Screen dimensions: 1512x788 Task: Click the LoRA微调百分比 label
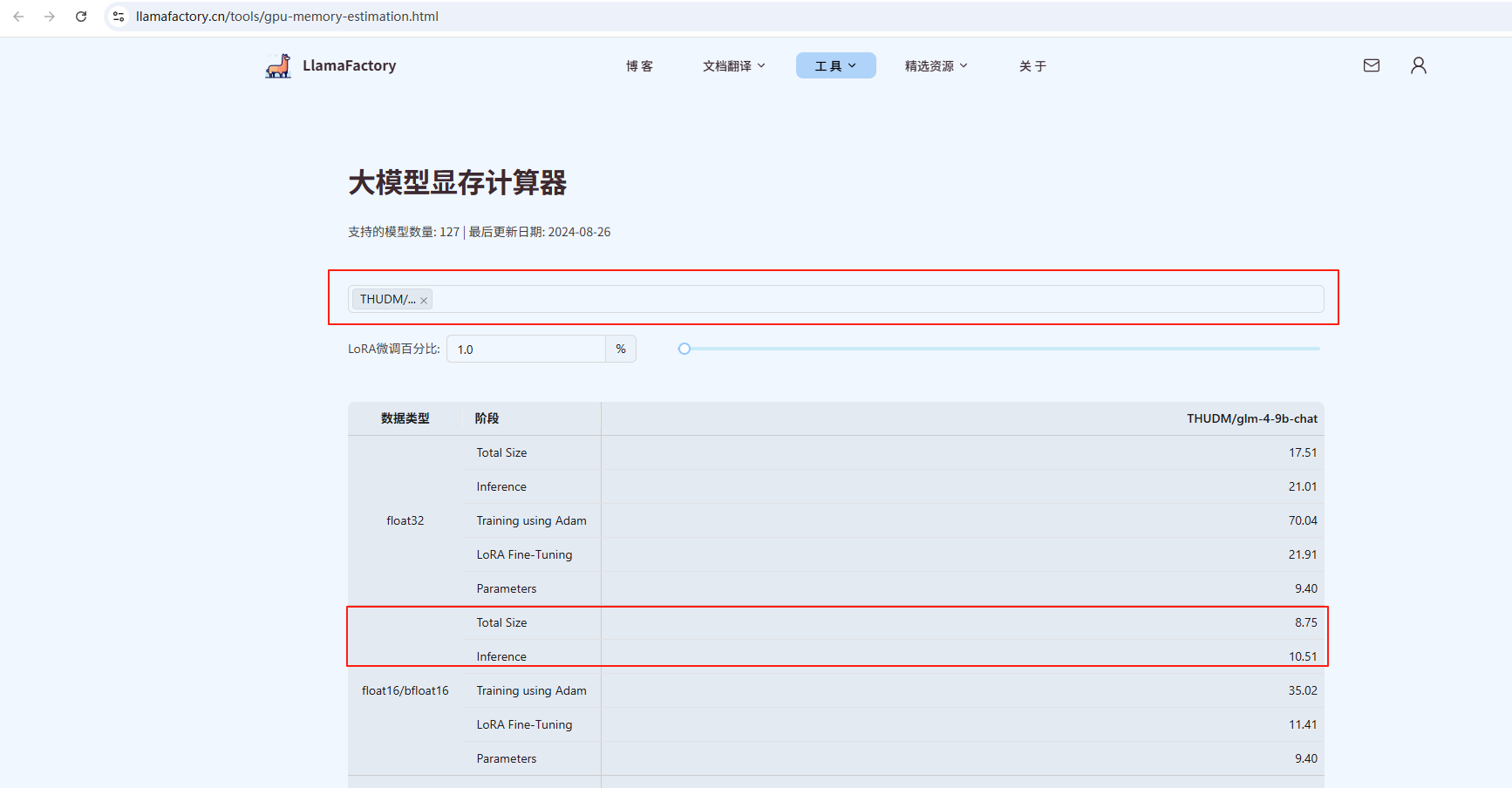click(394, 349)
